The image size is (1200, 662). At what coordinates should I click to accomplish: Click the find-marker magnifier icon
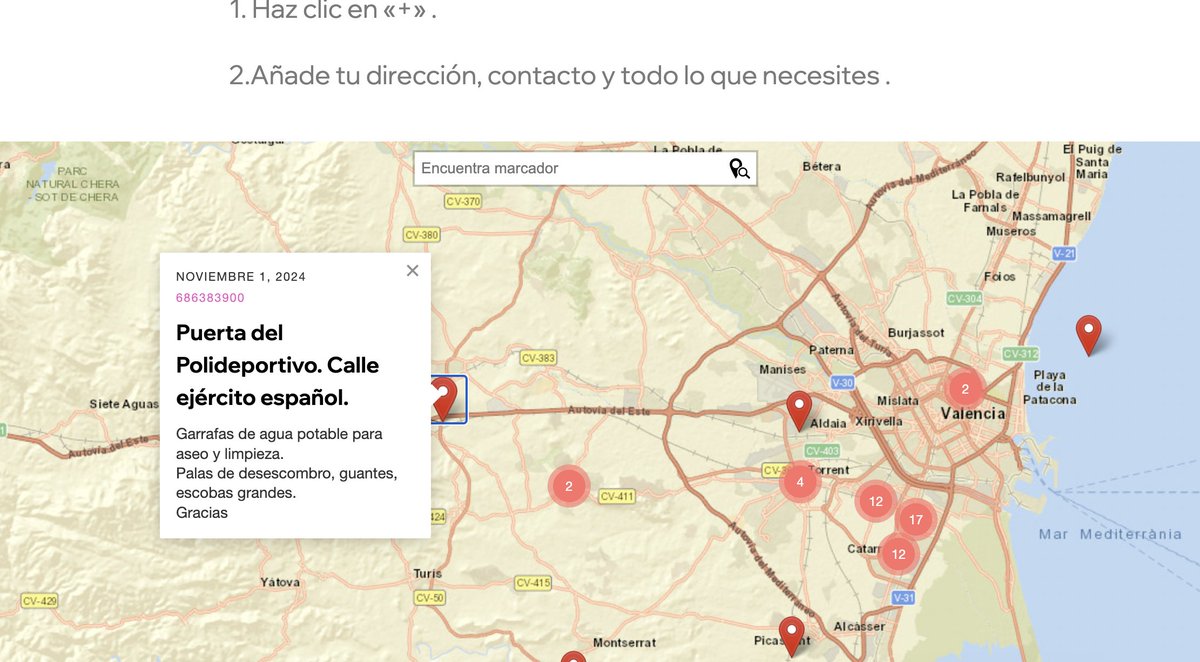(x=739, y=169)
